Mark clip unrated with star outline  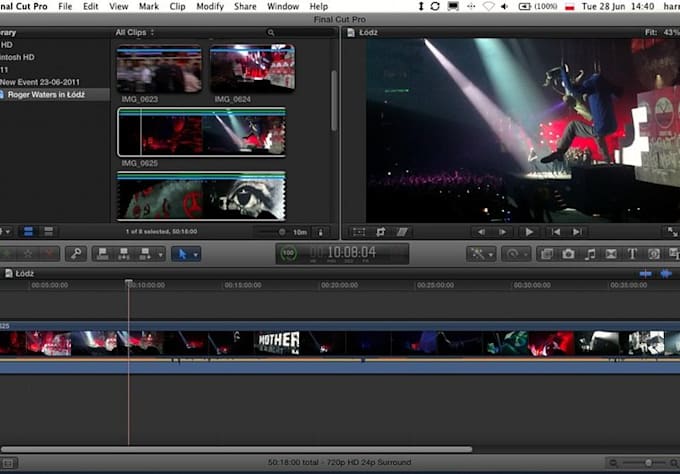28,254
